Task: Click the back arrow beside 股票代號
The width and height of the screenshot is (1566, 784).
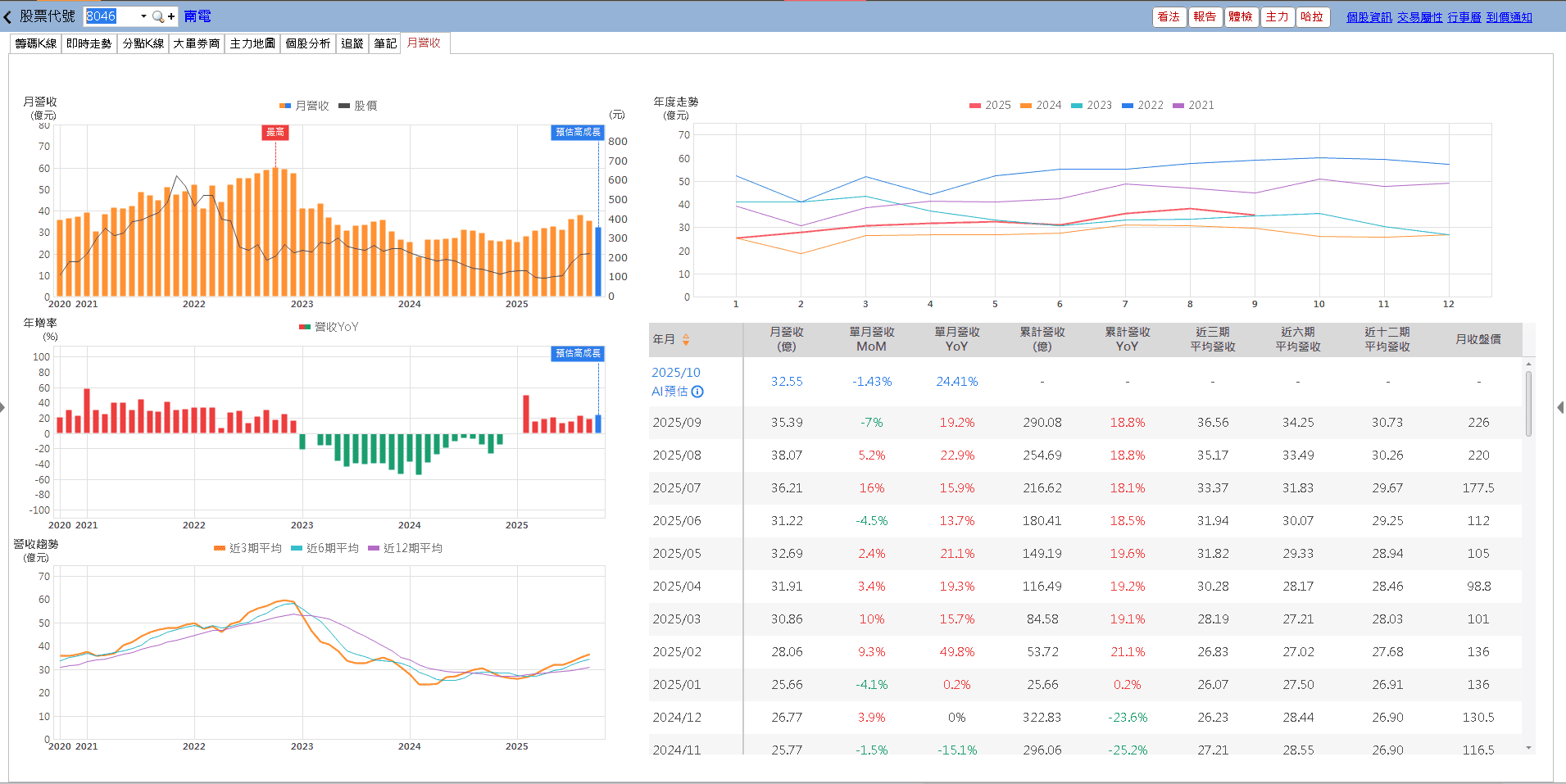Action: (8, 16)
